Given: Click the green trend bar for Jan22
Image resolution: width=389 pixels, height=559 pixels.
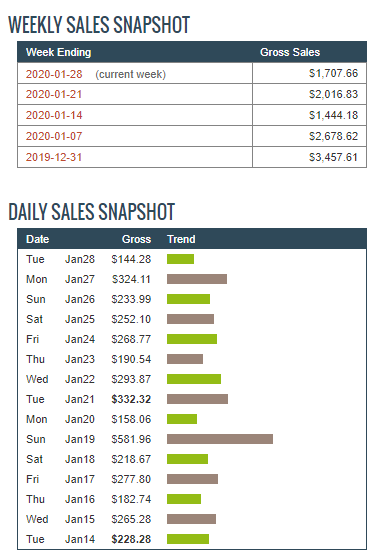Looking at the screenshot, I should tap(194, 379).
